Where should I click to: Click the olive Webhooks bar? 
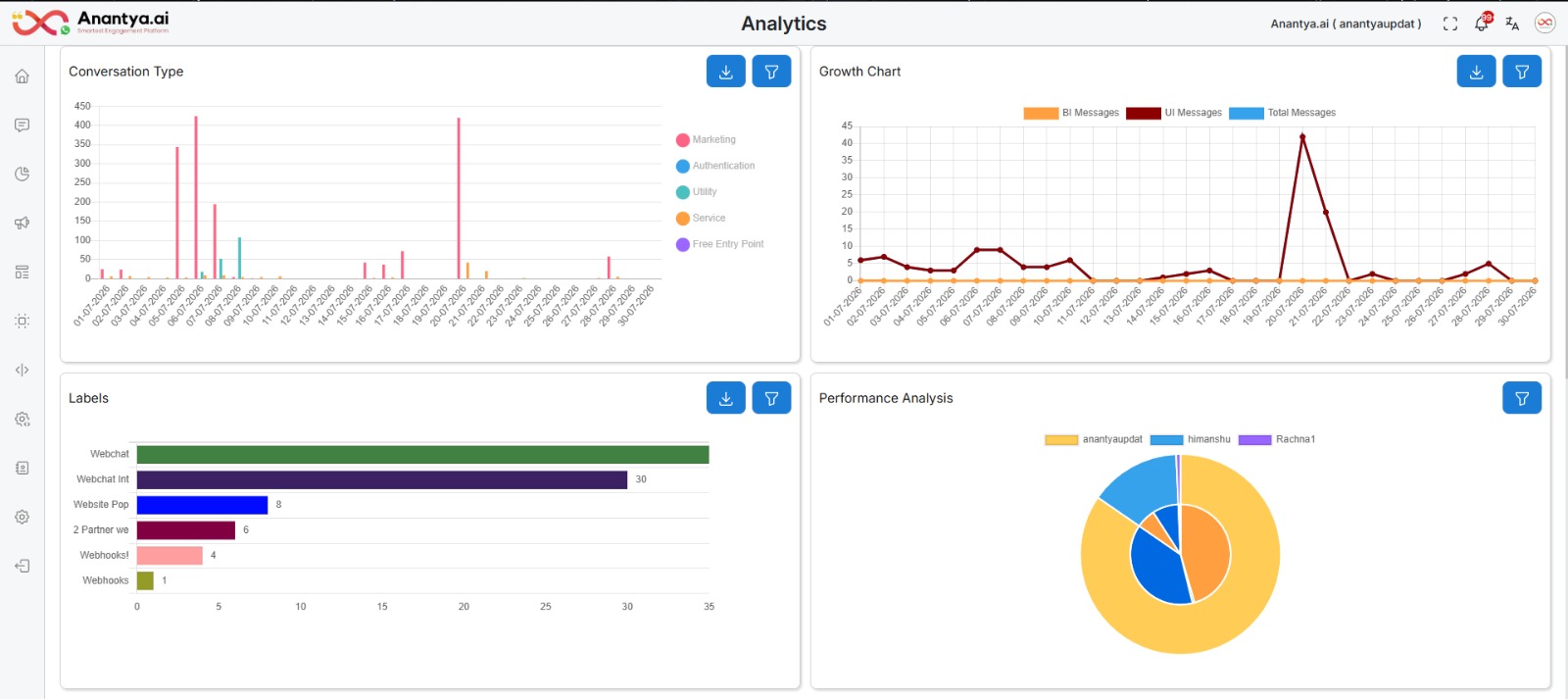(x=145, y=580)
